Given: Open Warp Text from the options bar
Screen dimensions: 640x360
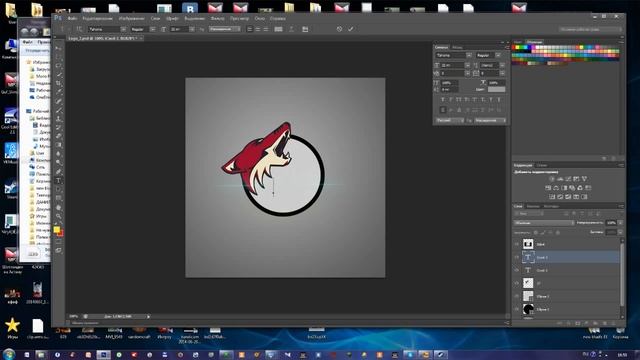Looking at the screenshot, I should (x=291, y=29).
